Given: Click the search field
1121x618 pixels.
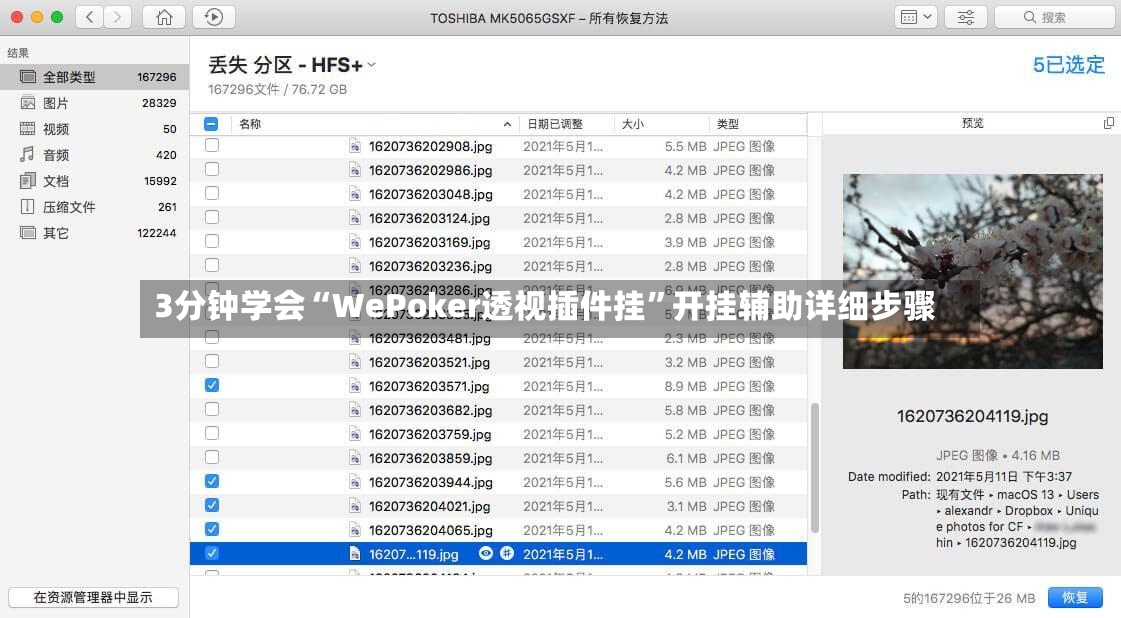Looking at the screenshot, I should coord(1055,16).
